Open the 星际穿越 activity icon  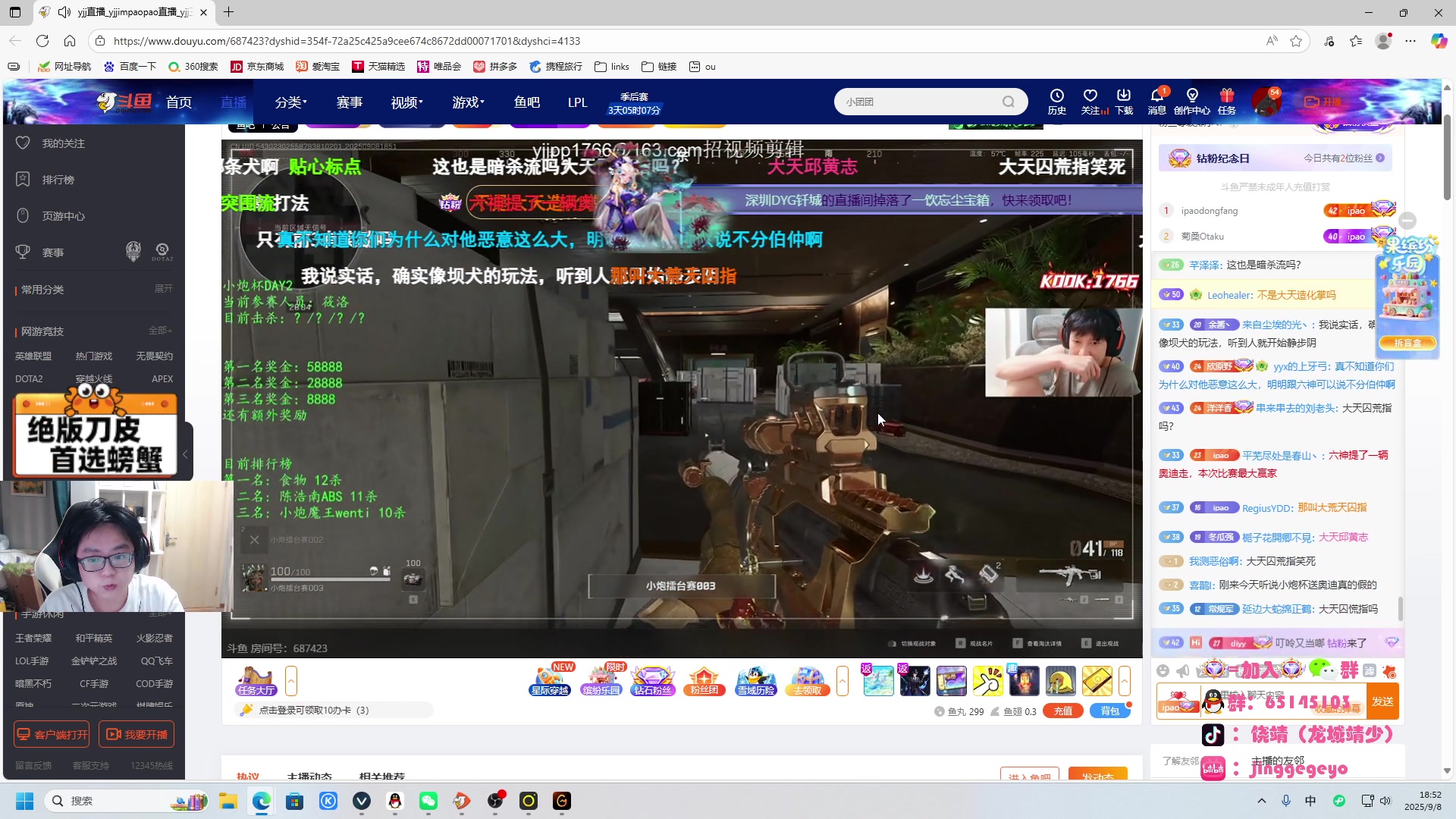pyautogui.click(x=550, y=681)
